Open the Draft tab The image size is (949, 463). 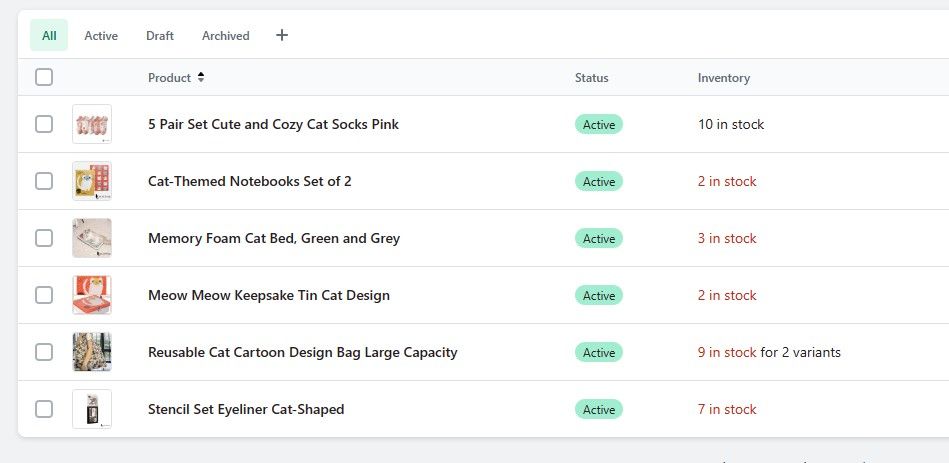click(x=160, y=35)
